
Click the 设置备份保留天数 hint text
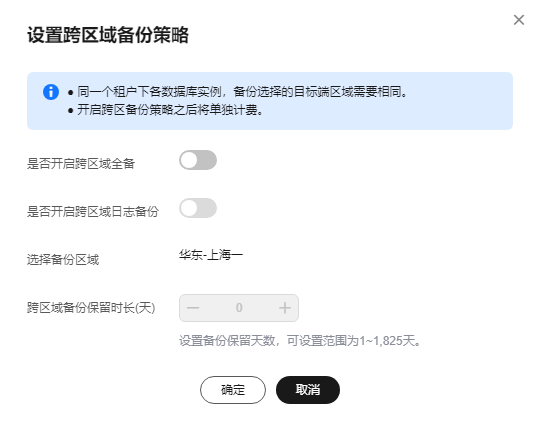[x=227, y=341]
